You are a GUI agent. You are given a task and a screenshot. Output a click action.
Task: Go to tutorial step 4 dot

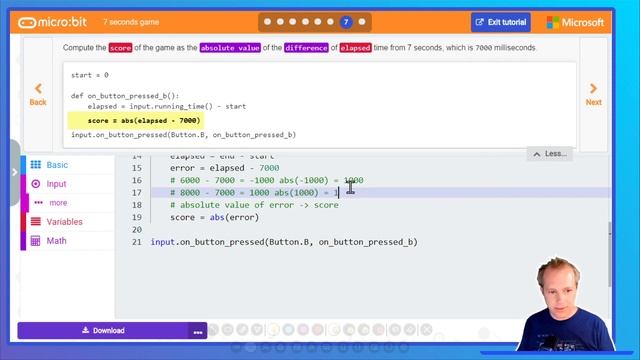pyautogui.click(x=305, y=22)
